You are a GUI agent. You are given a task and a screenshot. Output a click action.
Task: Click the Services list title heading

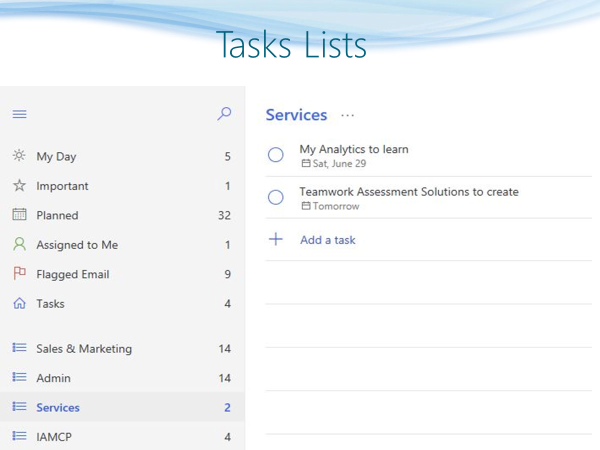coord(296,115)
